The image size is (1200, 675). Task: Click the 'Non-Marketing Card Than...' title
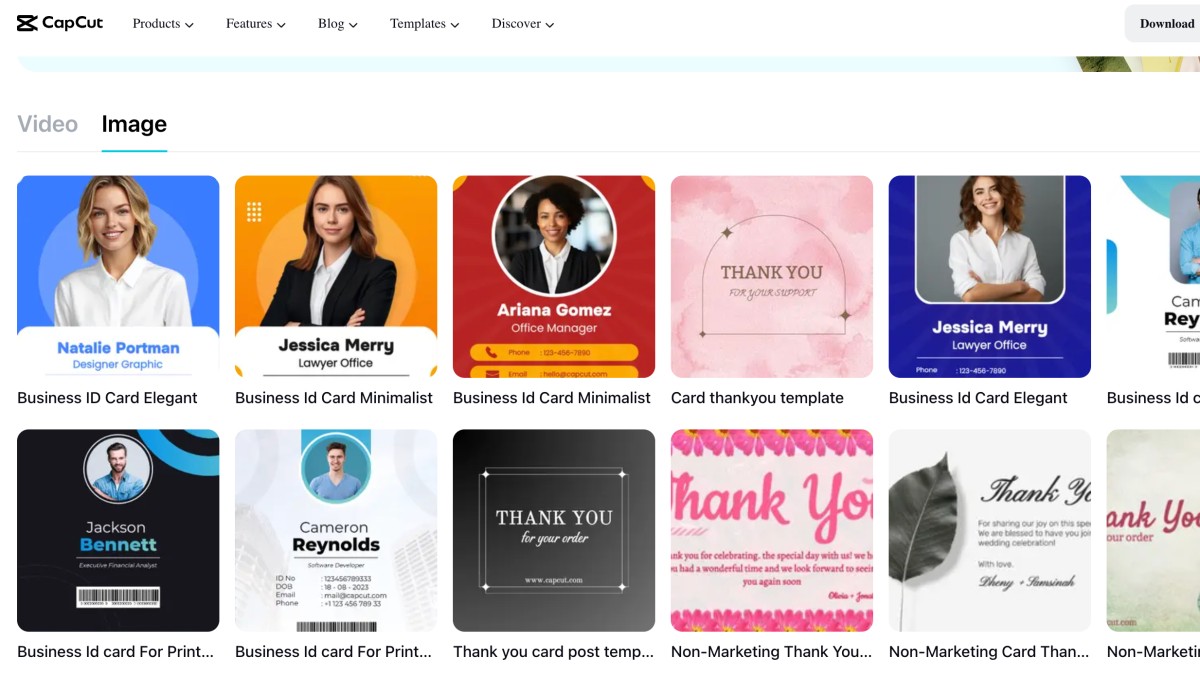click(989, 652)
